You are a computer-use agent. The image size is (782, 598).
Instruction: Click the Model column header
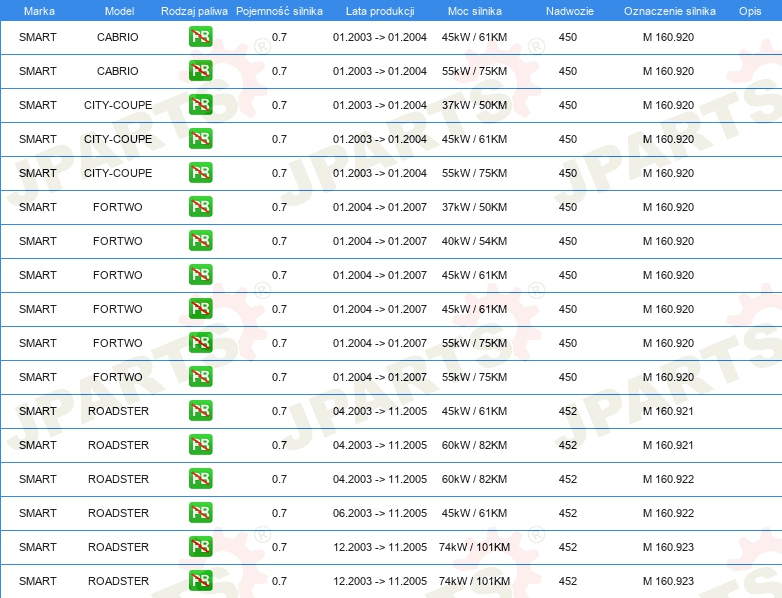(119, 11)
